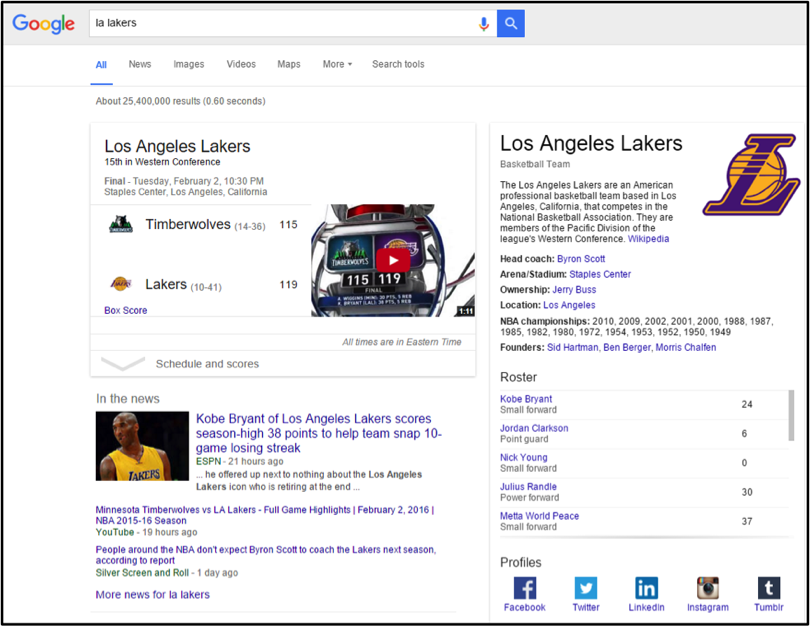Open Kobe Bryant roster entry
Image resolution: width=810 pixels, height=626 pixels.
pos(526,399)
